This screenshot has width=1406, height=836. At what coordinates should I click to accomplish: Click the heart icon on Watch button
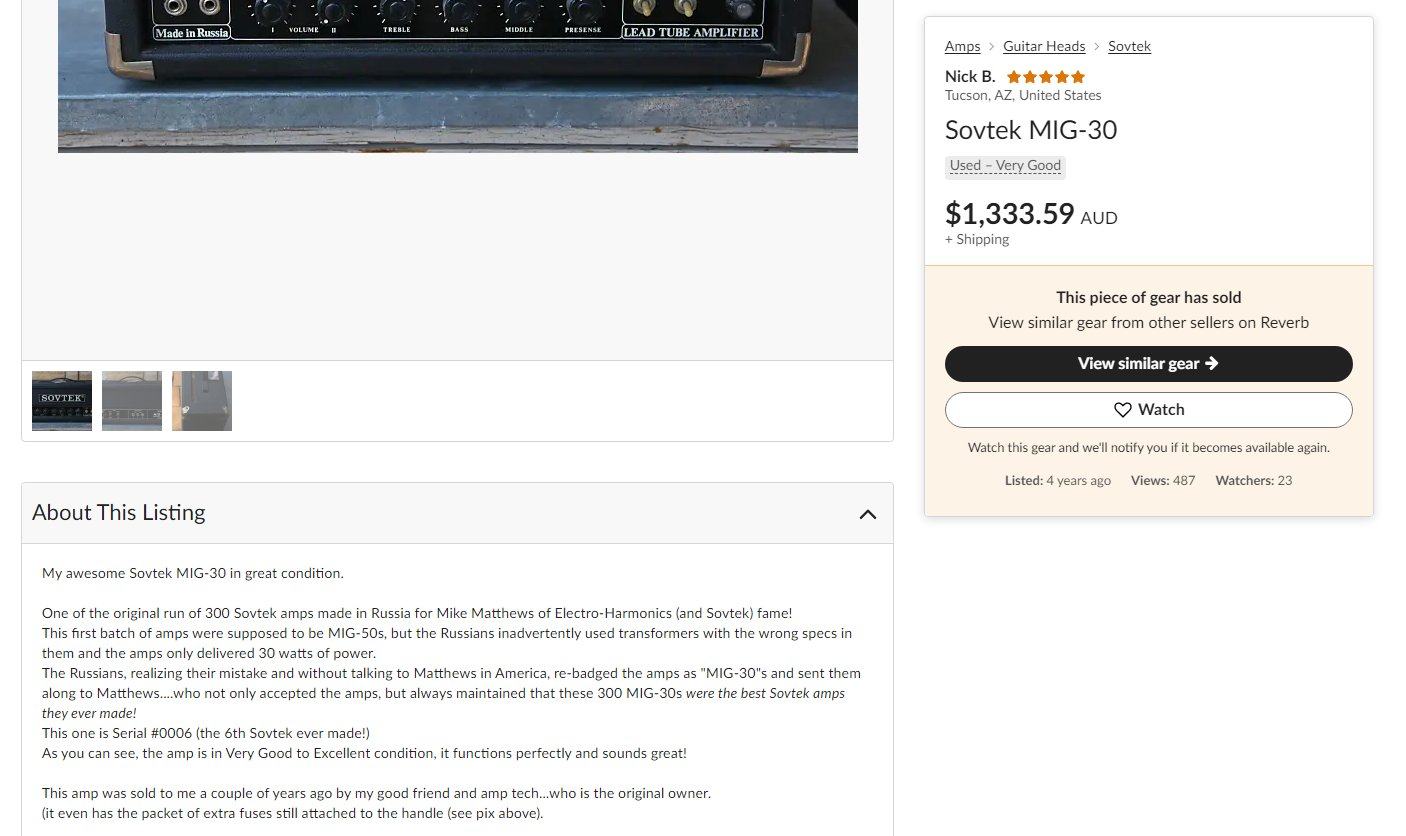(1122, 410)
